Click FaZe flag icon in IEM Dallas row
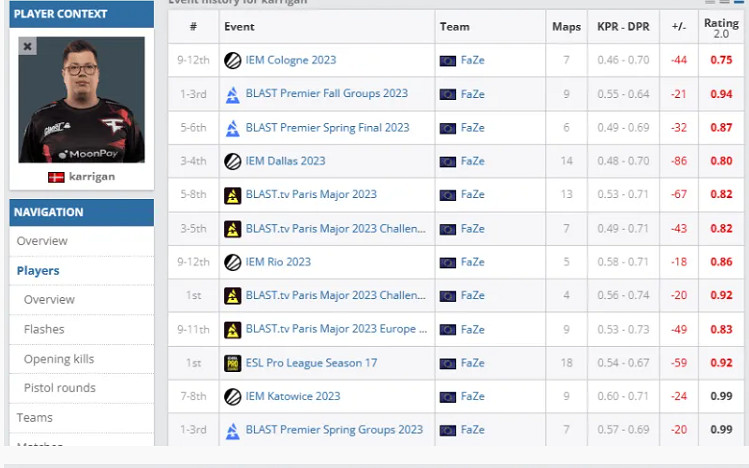The image size is (749, 468). tap(448, 162)
